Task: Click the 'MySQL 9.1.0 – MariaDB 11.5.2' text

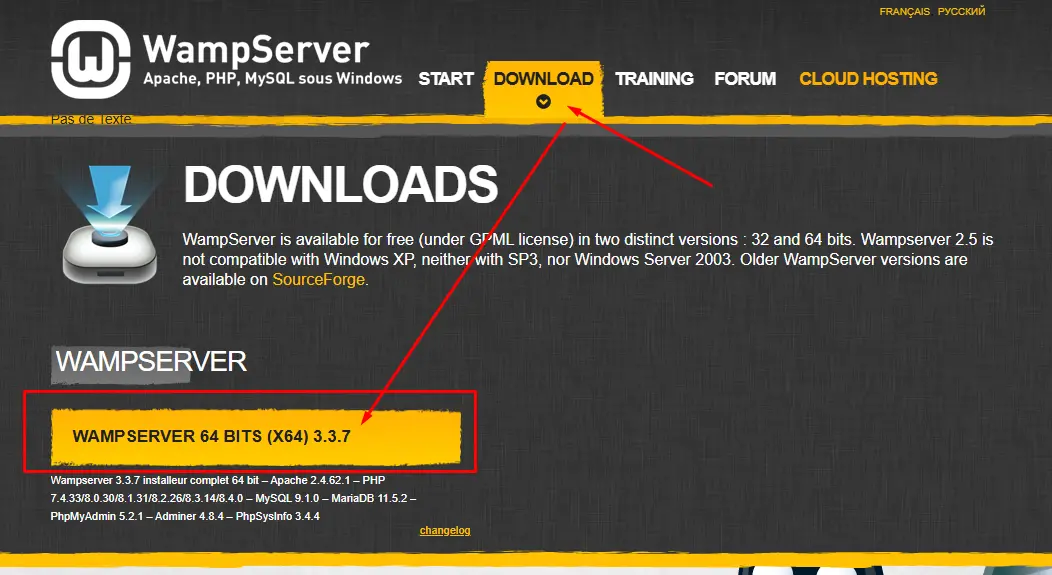Action: [331, 499]
